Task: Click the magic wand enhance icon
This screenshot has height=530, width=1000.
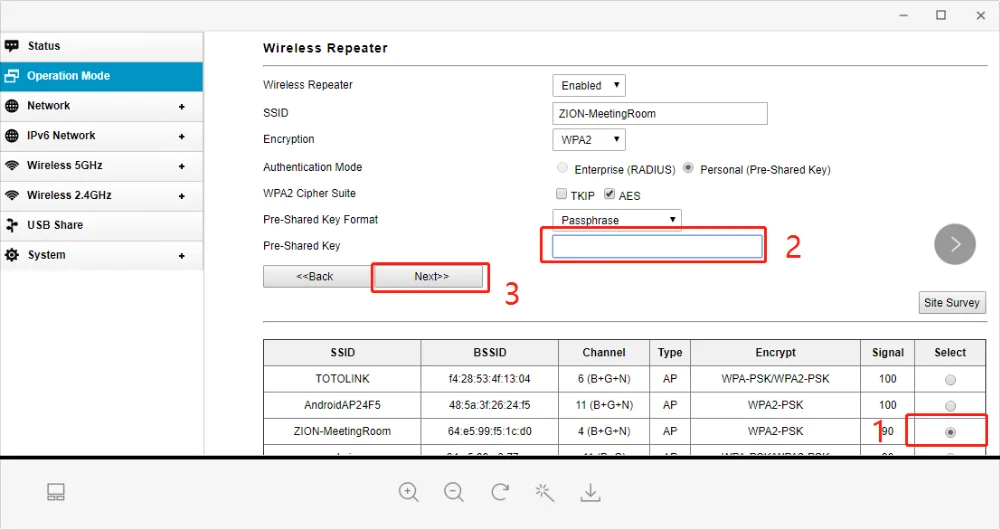Action: point(545,492)
